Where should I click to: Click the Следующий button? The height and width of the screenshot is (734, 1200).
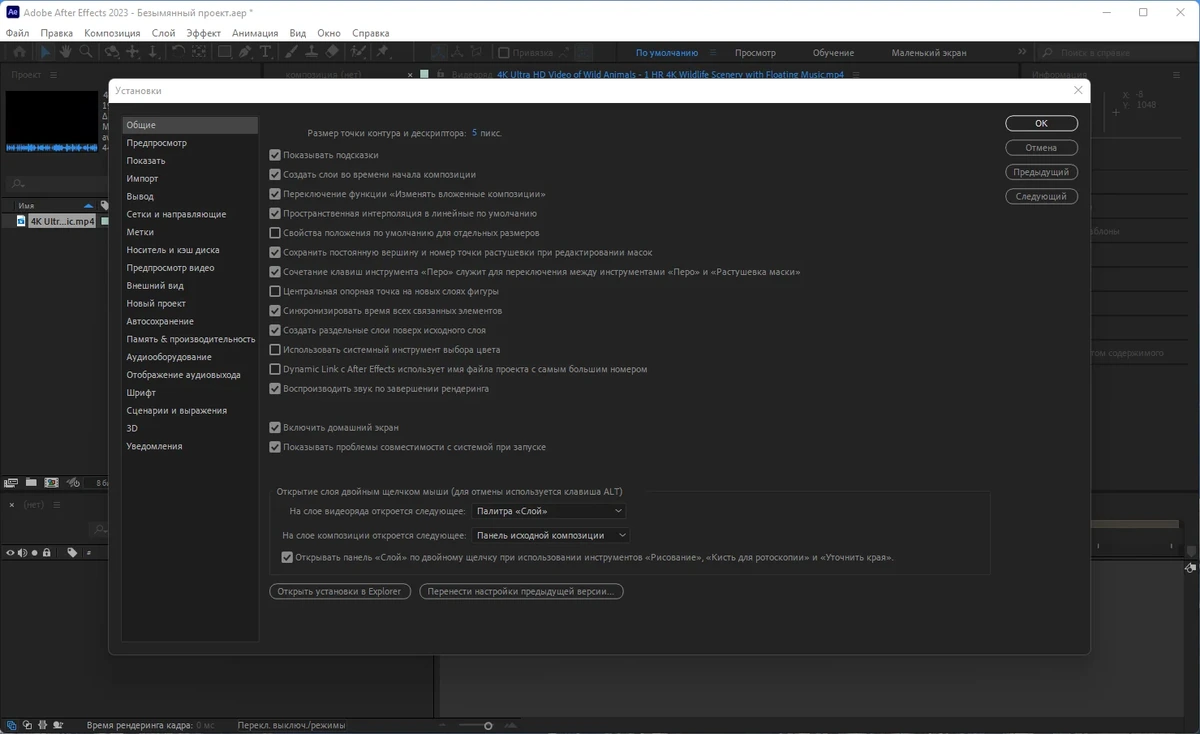pos(1041,196)
